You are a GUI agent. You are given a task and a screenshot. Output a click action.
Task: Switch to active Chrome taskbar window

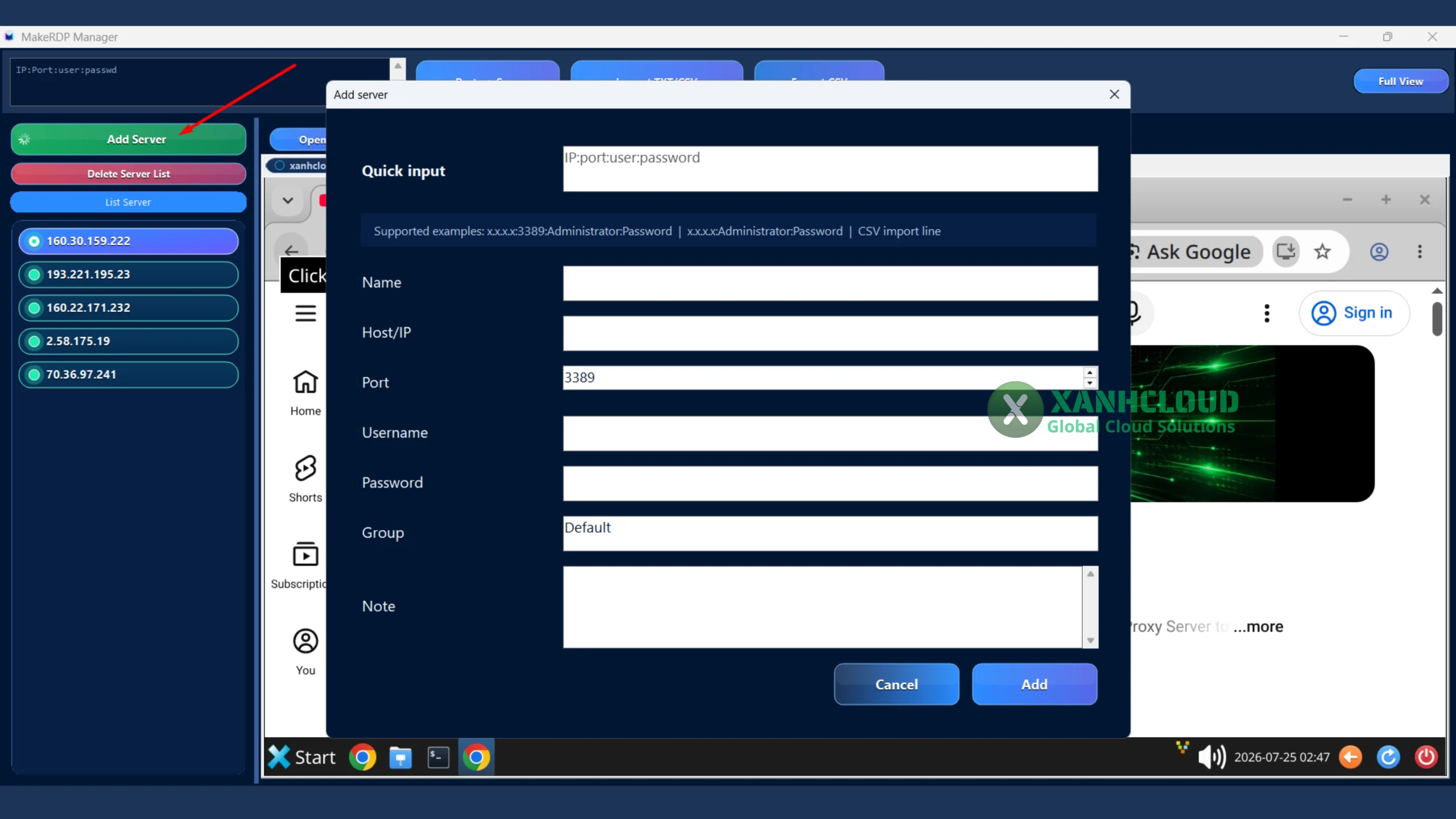point(476,758)
